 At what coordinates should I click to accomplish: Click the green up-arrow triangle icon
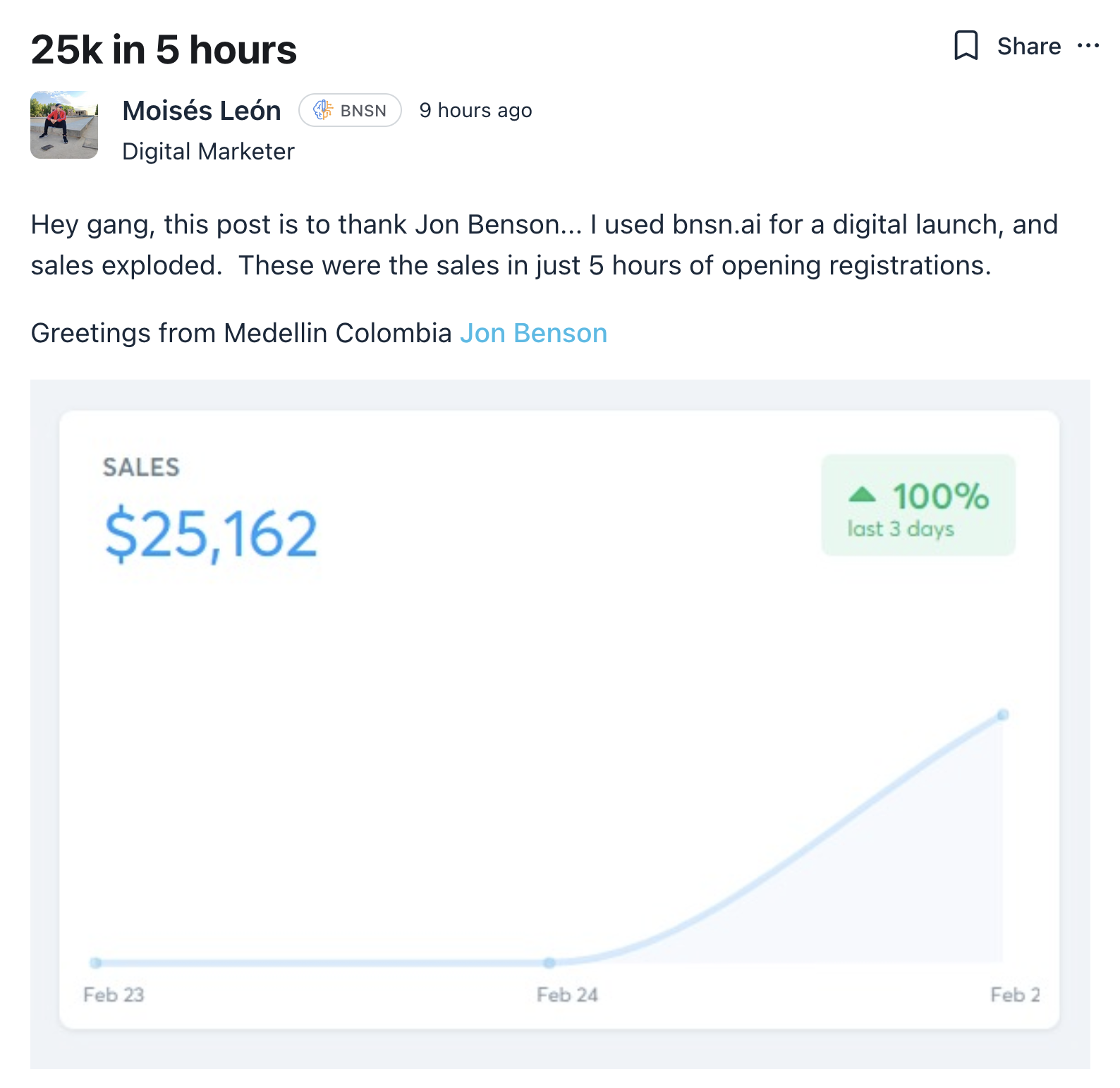click(862, 494)
